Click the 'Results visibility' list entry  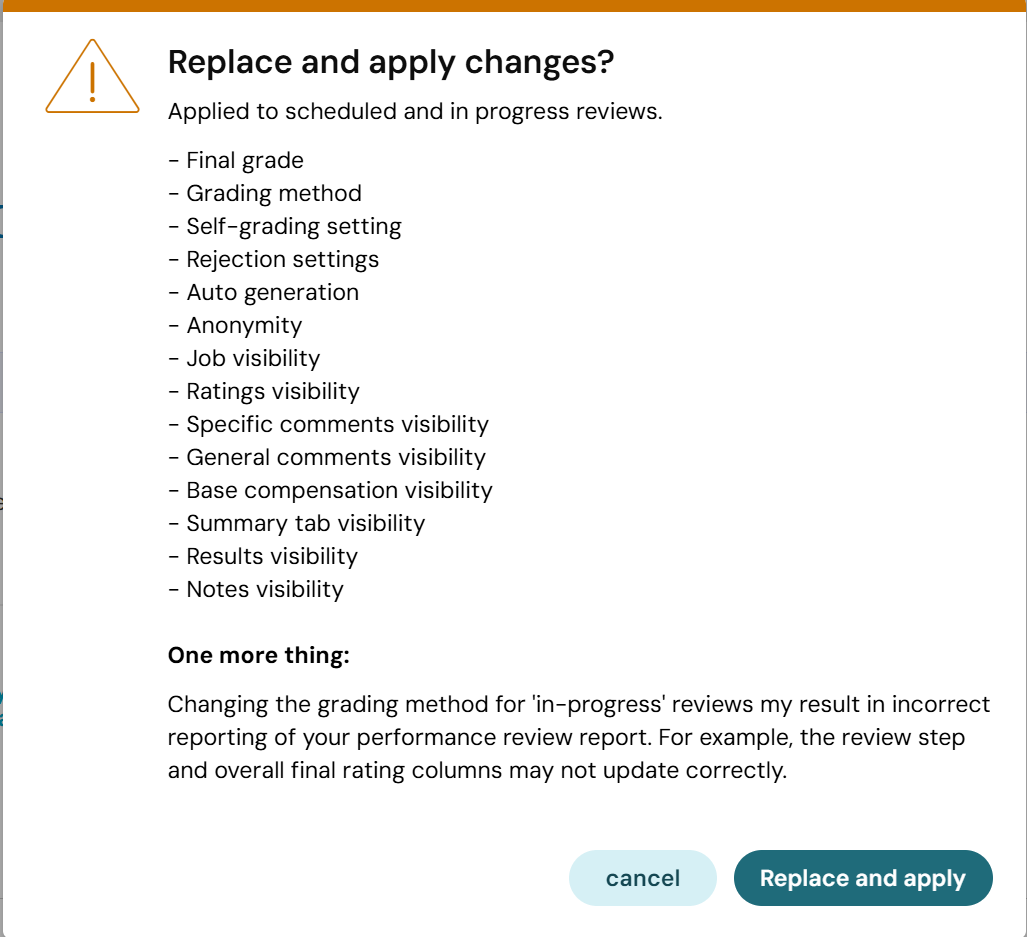(x=263, y=557)
